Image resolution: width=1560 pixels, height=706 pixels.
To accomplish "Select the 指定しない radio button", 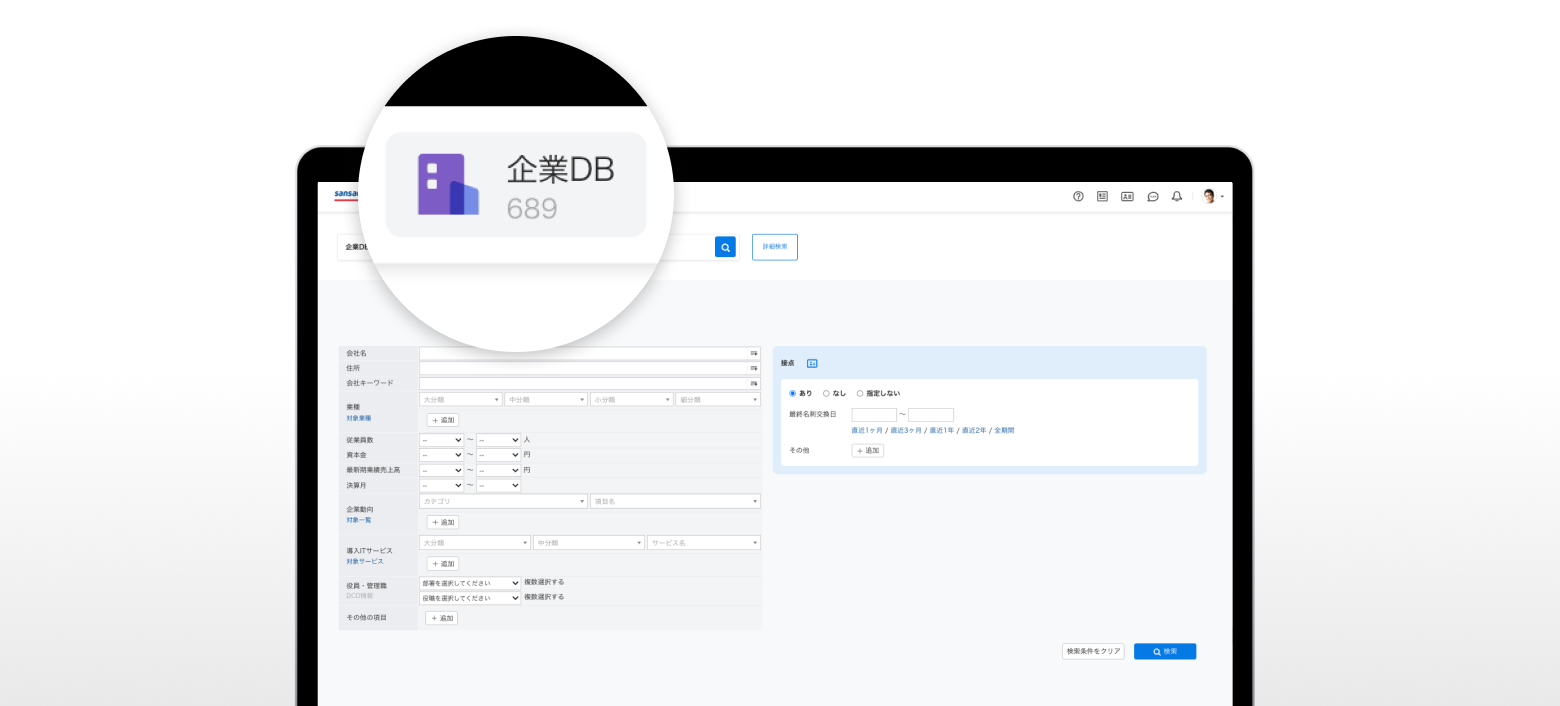I will click(860, 393).
